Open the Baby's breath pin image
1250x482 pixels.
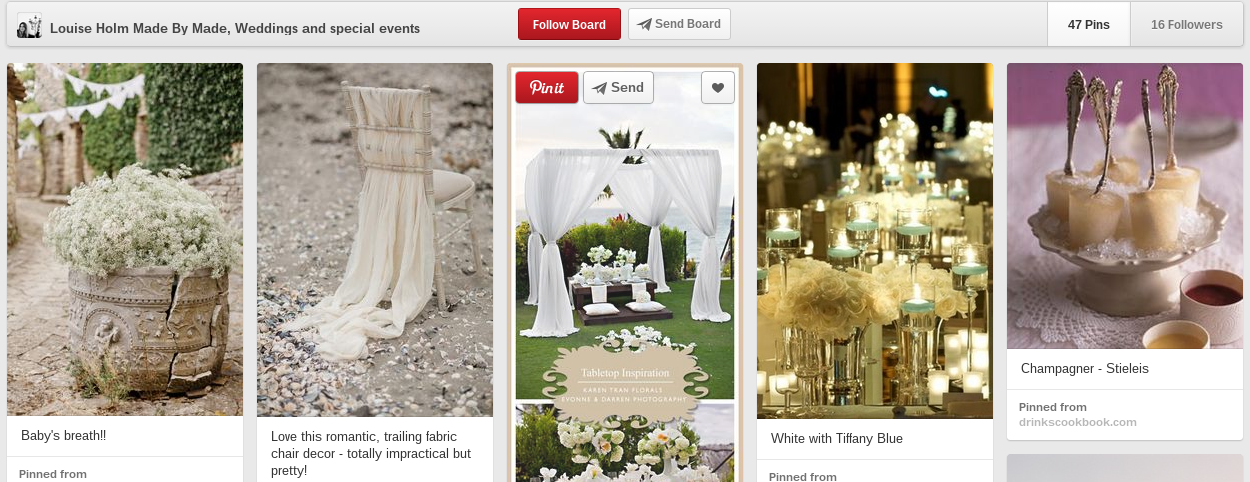point(125,239)
